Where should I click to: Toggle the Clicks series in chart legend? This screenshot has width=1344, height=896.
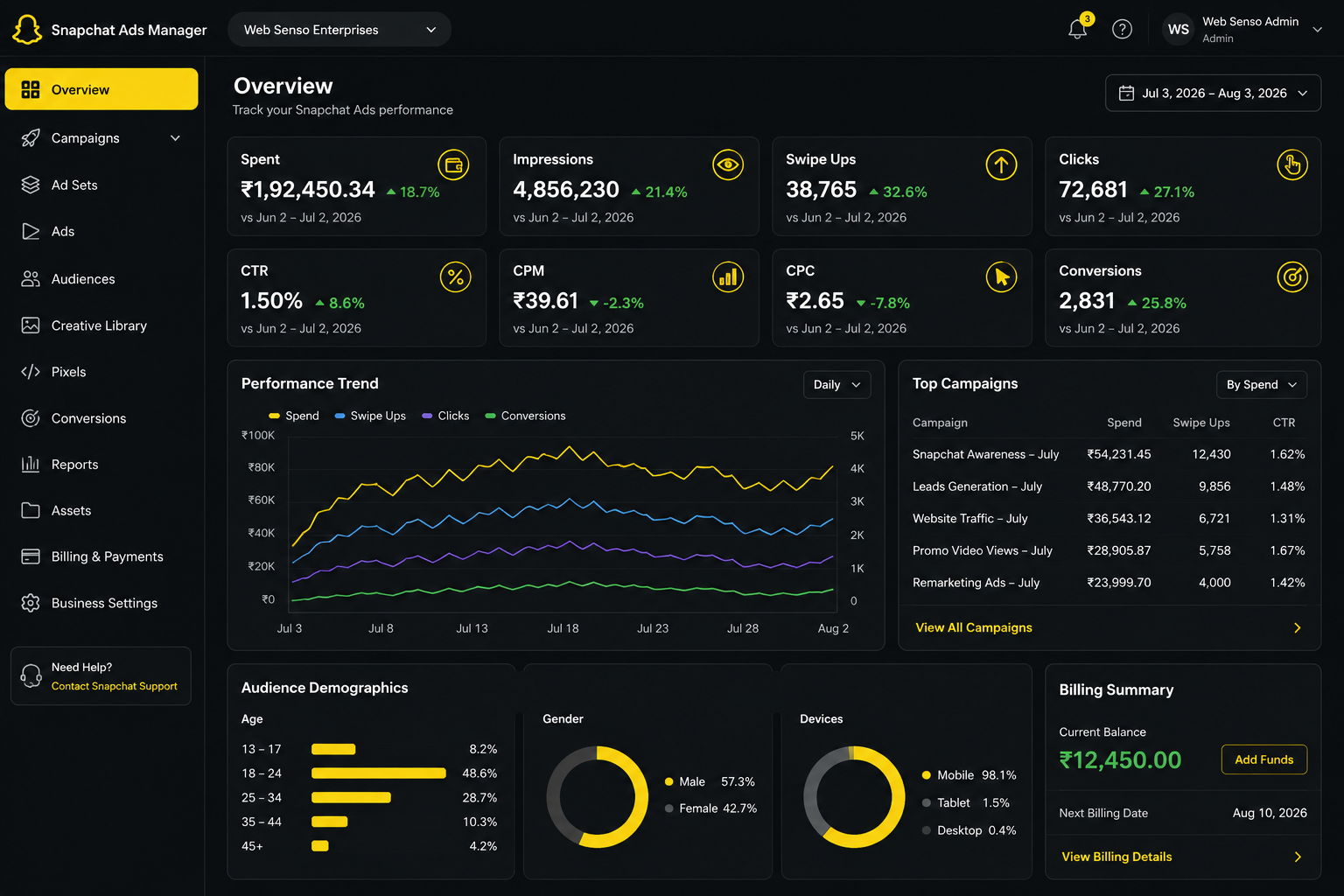click(445, 416)
